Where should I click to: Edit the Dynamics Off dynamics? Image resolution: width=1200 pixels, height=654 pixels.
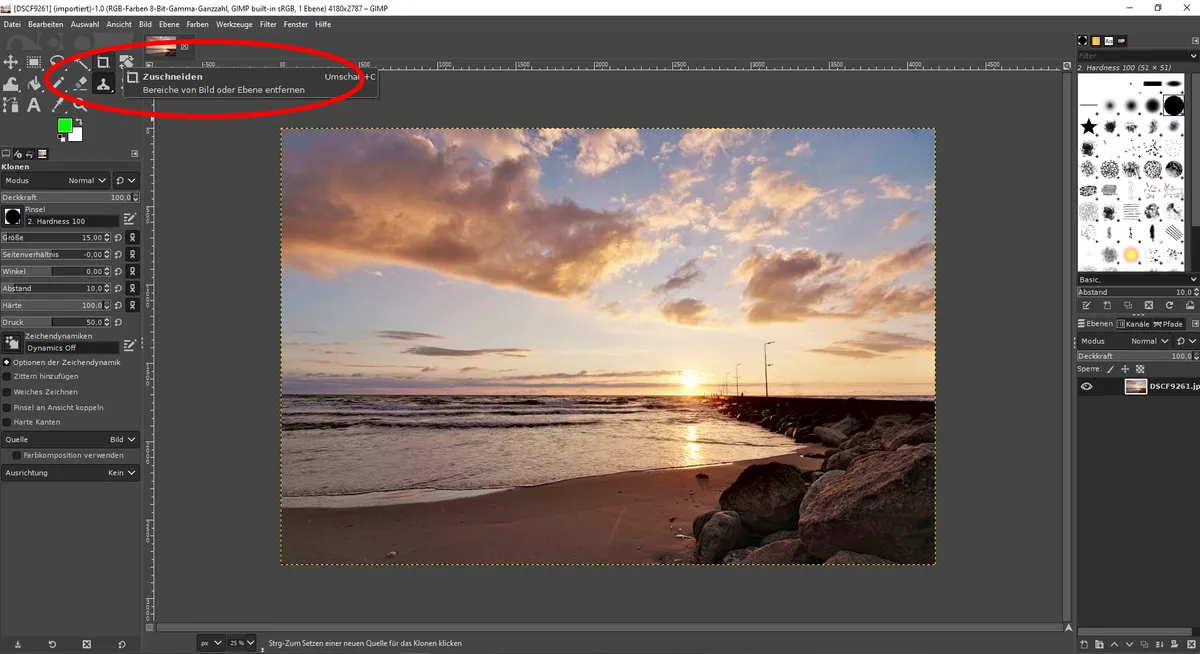[x=129, y=345]
